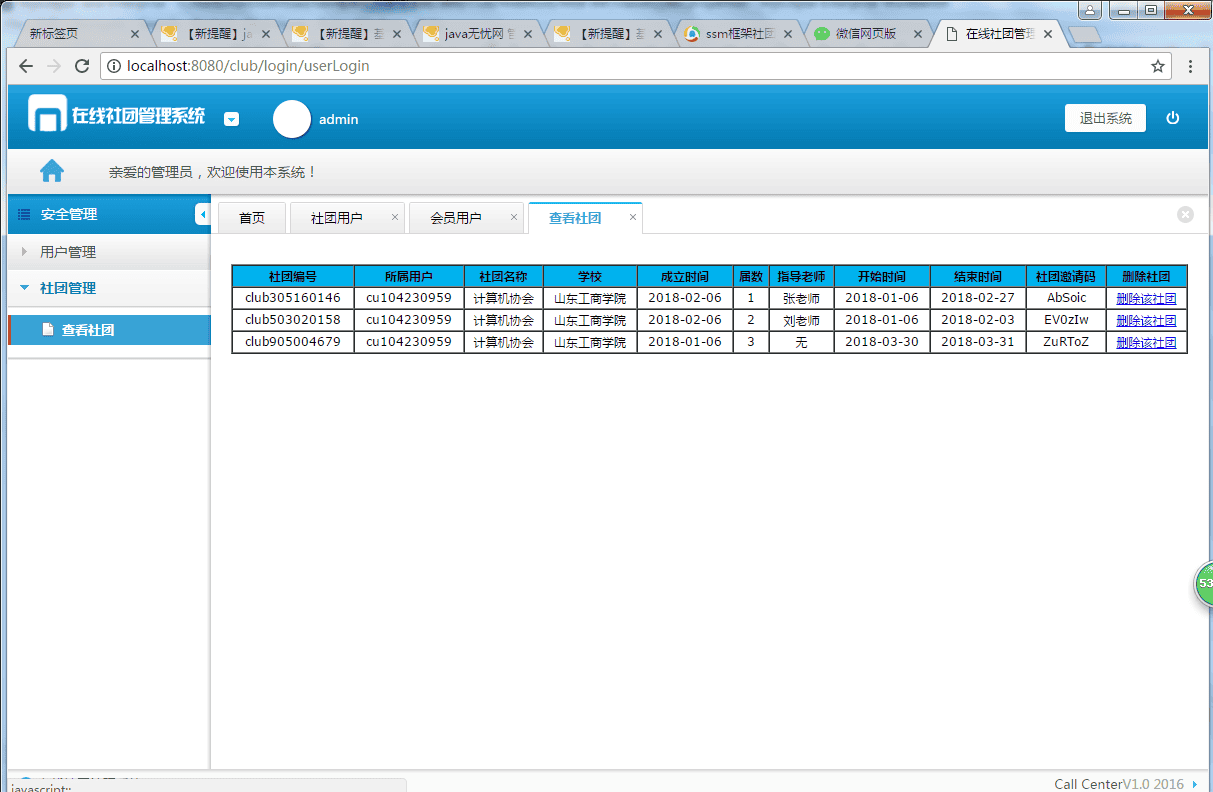
Task: Click cell club305160146
Action: (x=293, y=298)
